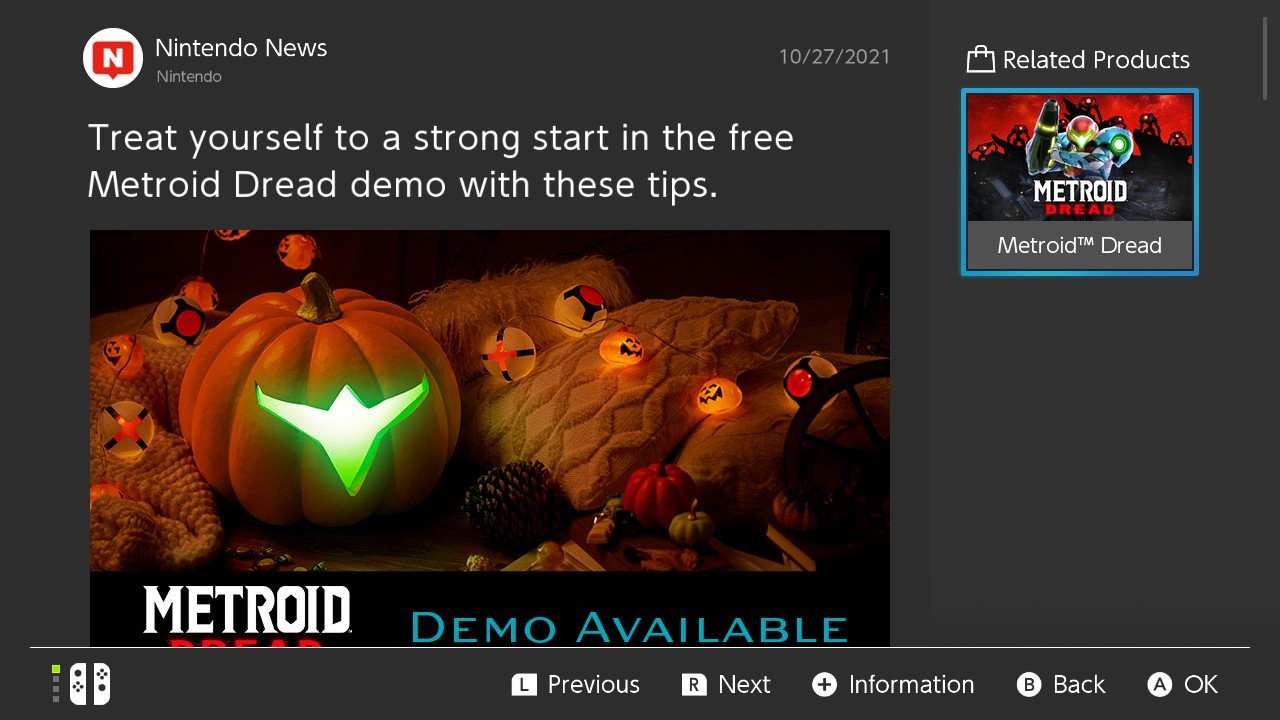Click the A button OK icon
Image resolution: width=1280 pixels, height=720 pixels.
(1160, 685)
